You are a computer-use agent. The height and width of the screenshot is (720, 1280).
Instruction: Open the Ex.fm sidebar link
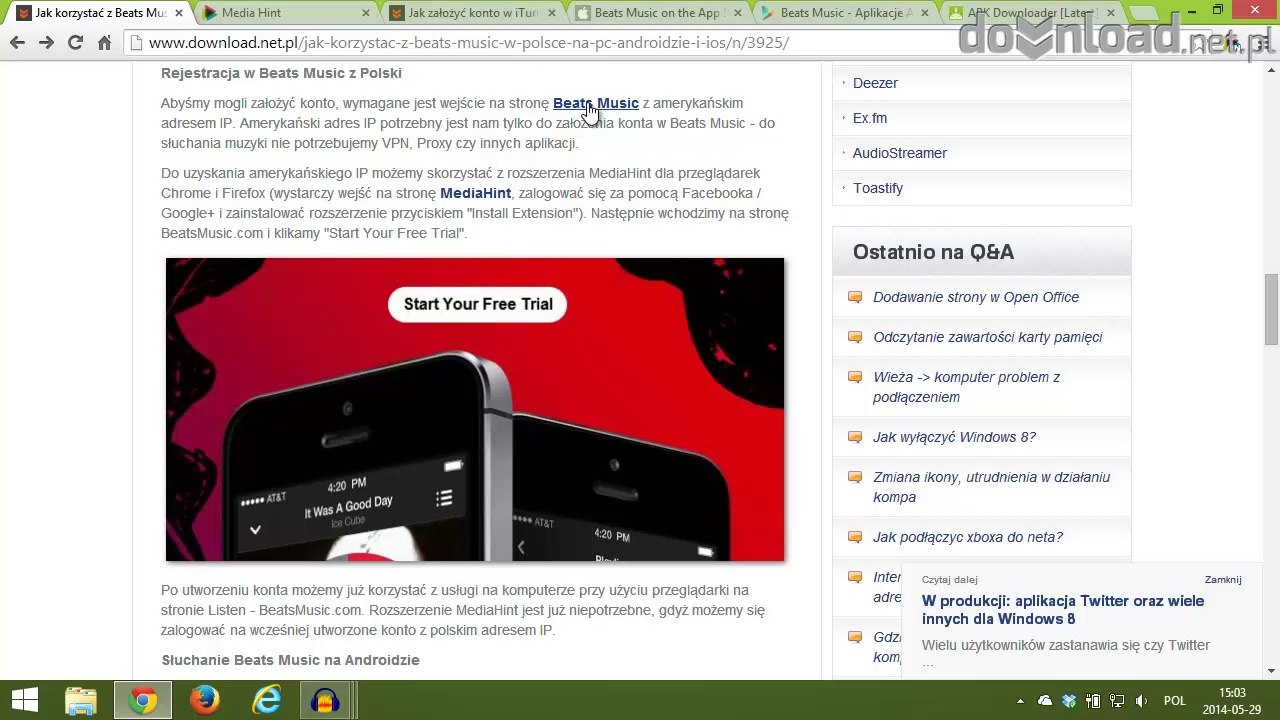pos(870,118)
